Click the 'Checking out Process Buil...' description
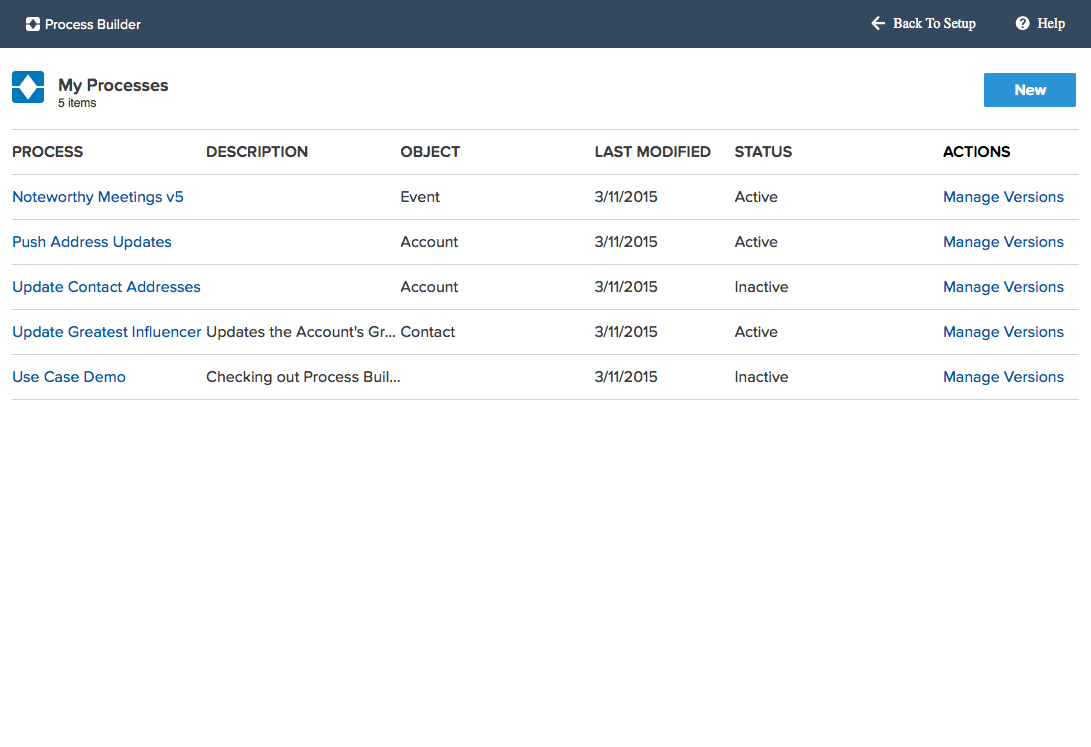Screen dimensions: 1091x747 [x=303, y=377]
